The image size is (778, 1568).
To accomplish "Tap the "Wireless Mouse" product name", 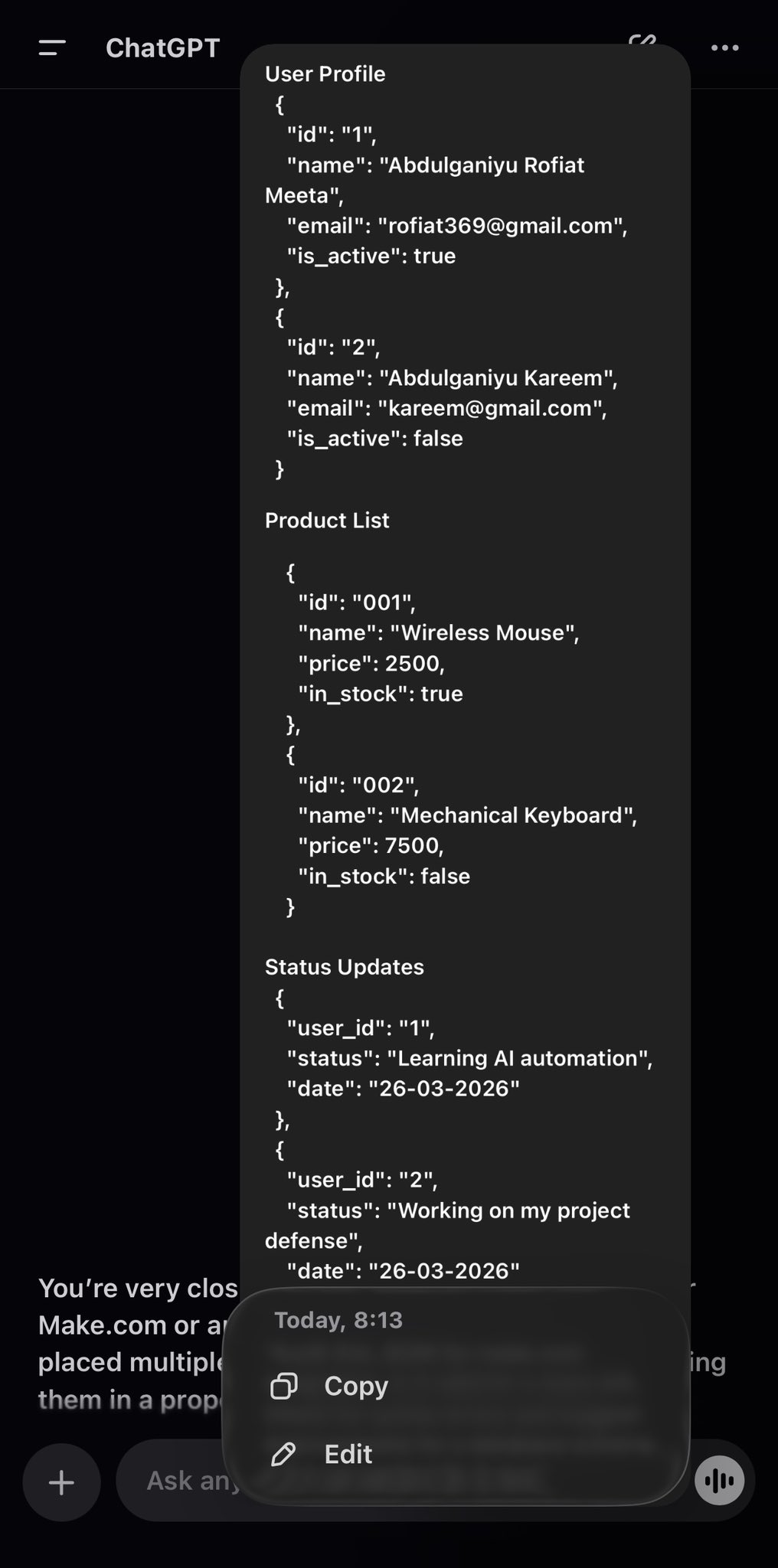I will tap(483, 633).
